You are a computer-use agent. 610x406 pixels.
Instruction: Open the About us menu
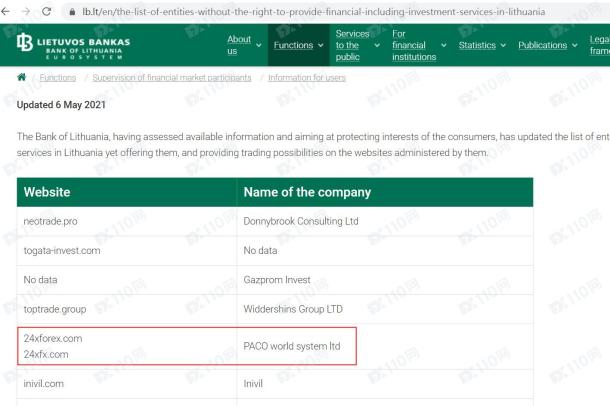click(x=239, y=45)
